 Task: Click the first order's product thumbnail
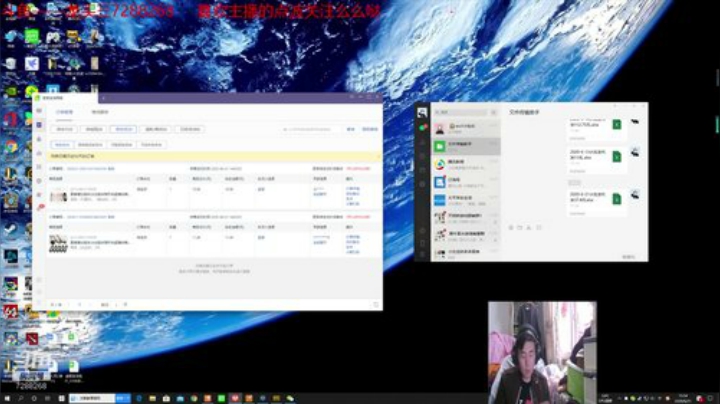point(58,196)
